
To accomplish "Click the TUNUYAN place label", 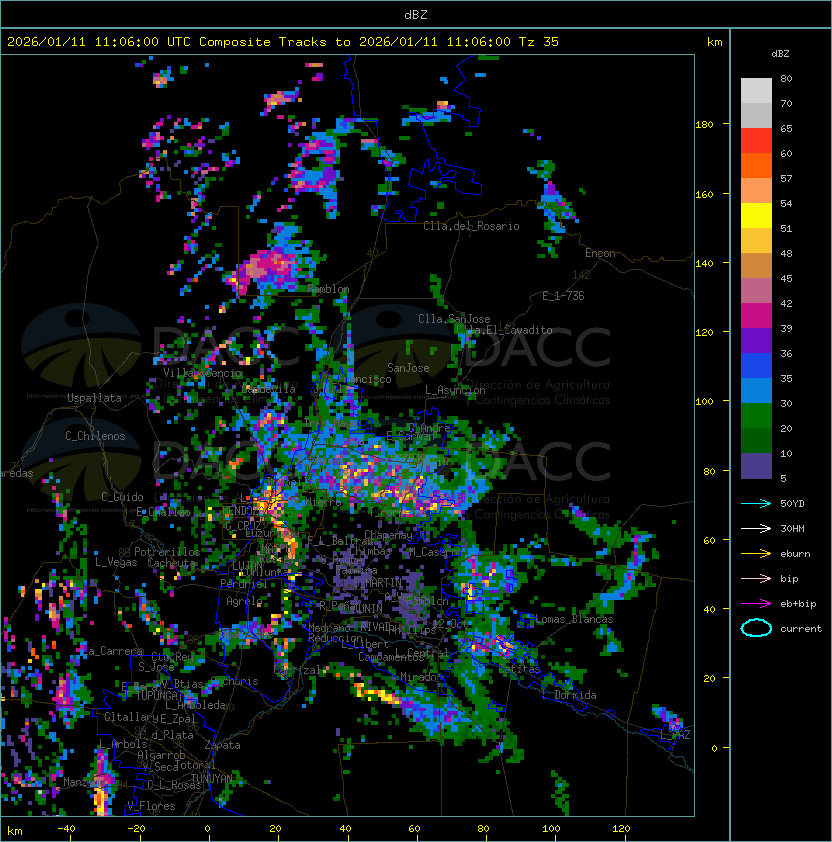I will [212, 778].
